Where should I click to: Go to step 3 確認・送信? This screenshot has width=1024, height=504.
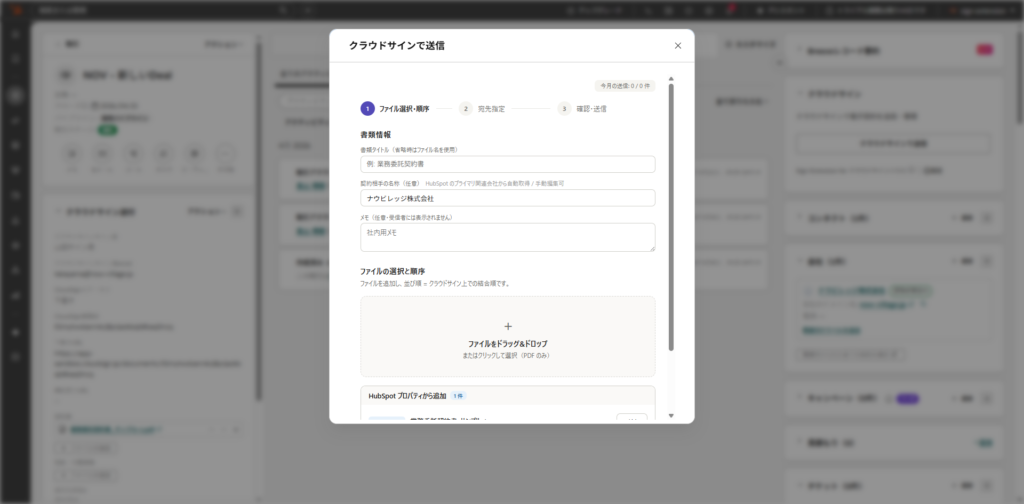(582, 108)
